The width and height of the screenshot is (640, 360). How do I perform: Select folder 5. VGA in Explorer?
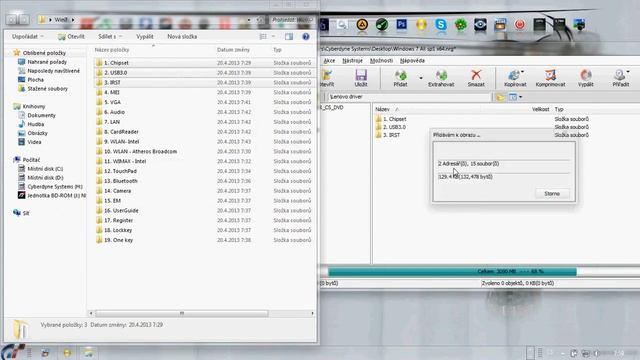(108, 102)
